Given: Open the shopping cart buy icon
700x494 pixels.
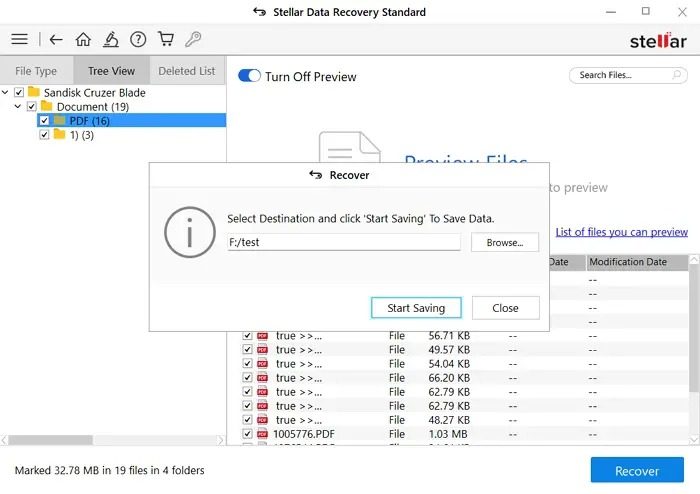Looking at the screenshot, I should coord(166,39).
